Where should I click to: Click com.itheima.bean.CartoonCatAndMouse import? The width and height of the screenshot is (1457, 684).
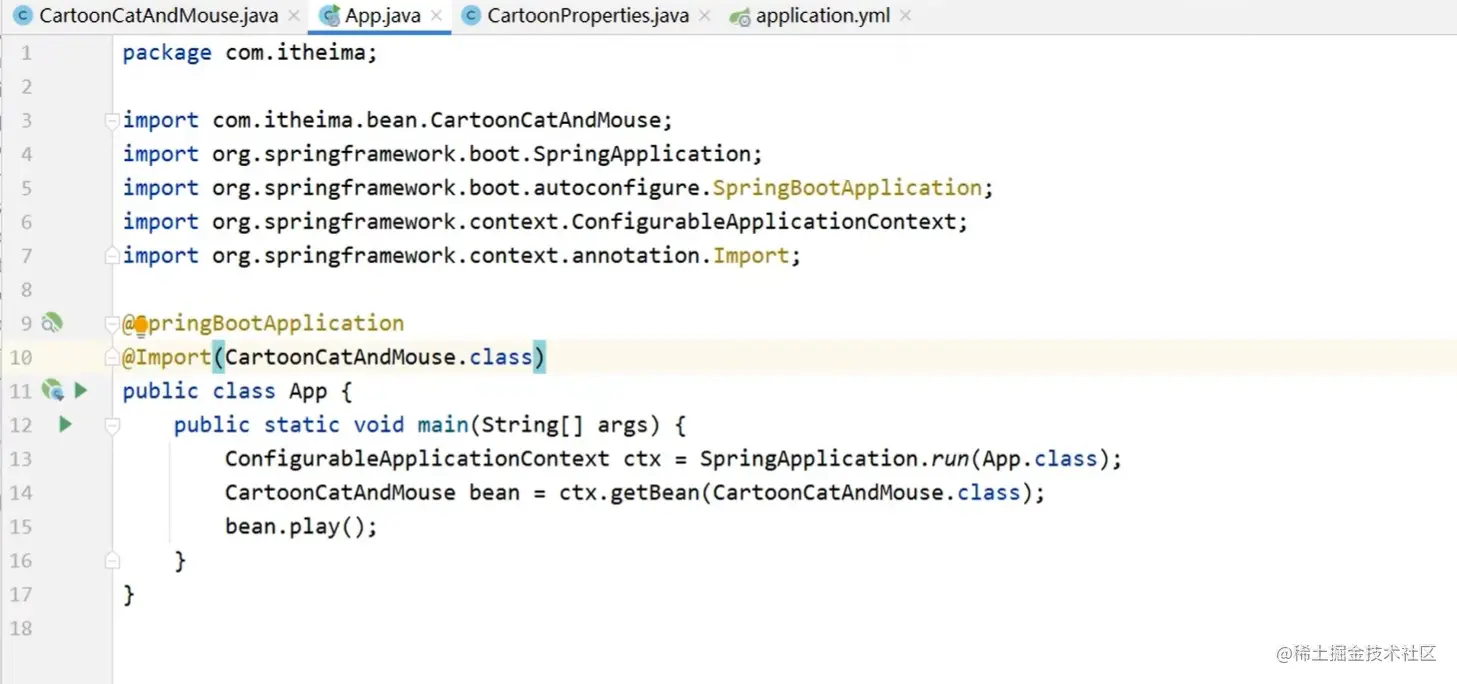[437, 121]
